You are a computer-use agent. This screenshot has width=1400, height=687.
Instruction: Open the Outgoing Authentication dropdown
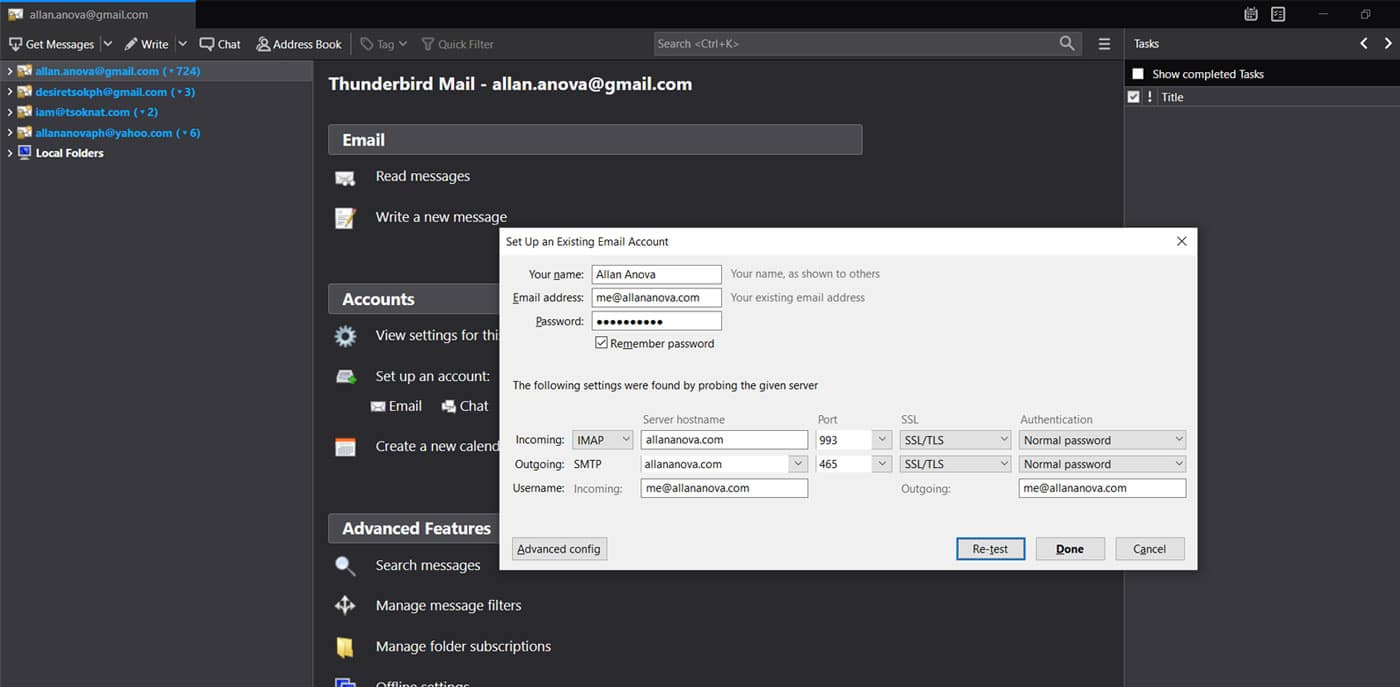pyautogui.click(x=1103, y=464)
